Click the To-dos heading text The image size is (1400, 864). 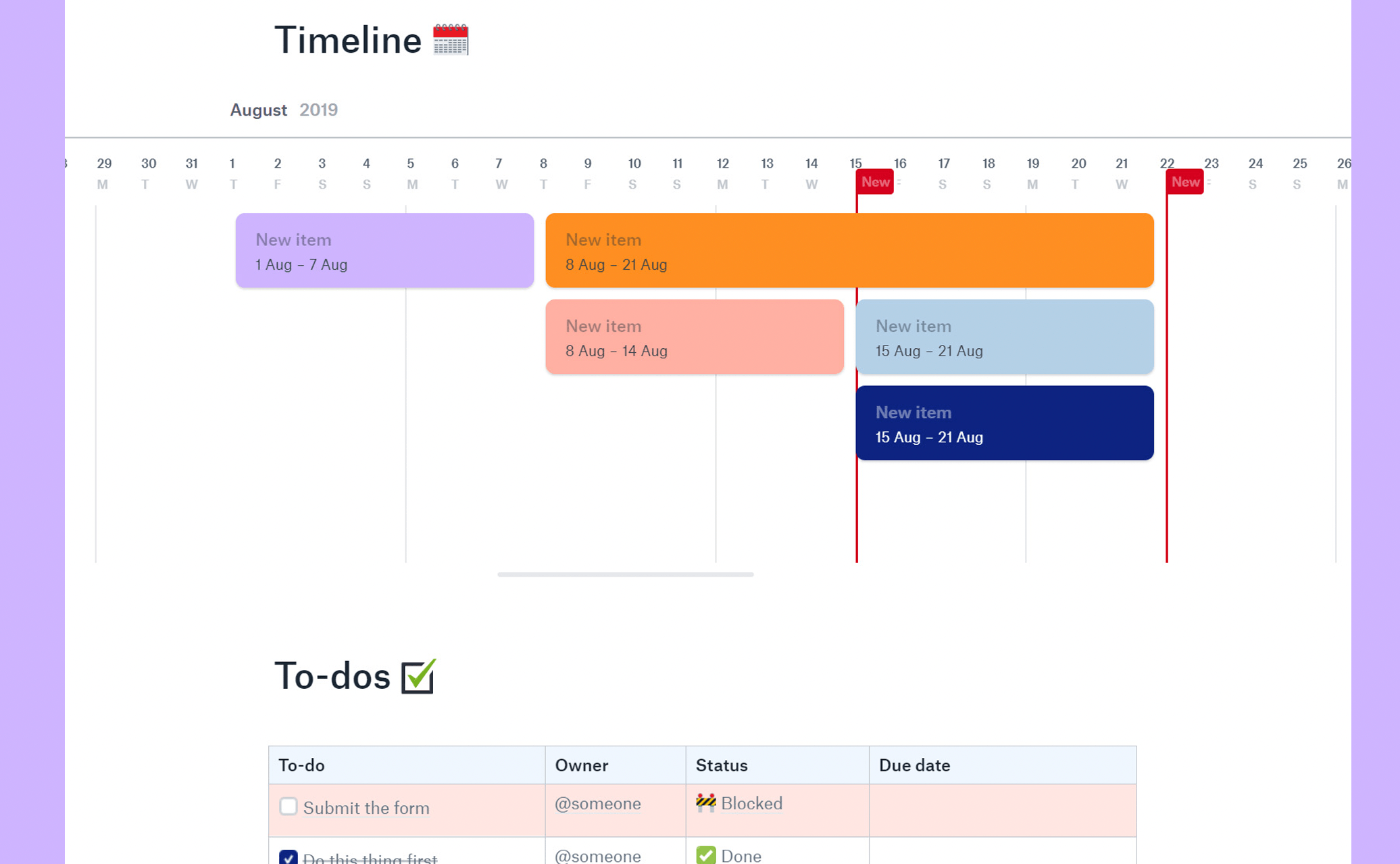pyautogui.click(x=332, y=676)
